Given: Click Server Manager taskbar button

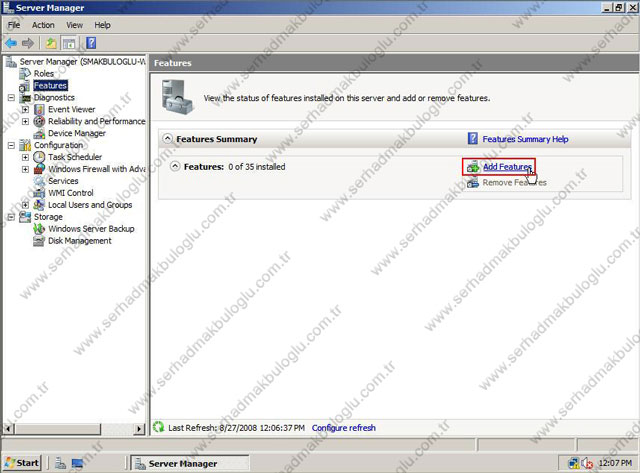Looking at the screenshot, I should pos(190,463).
